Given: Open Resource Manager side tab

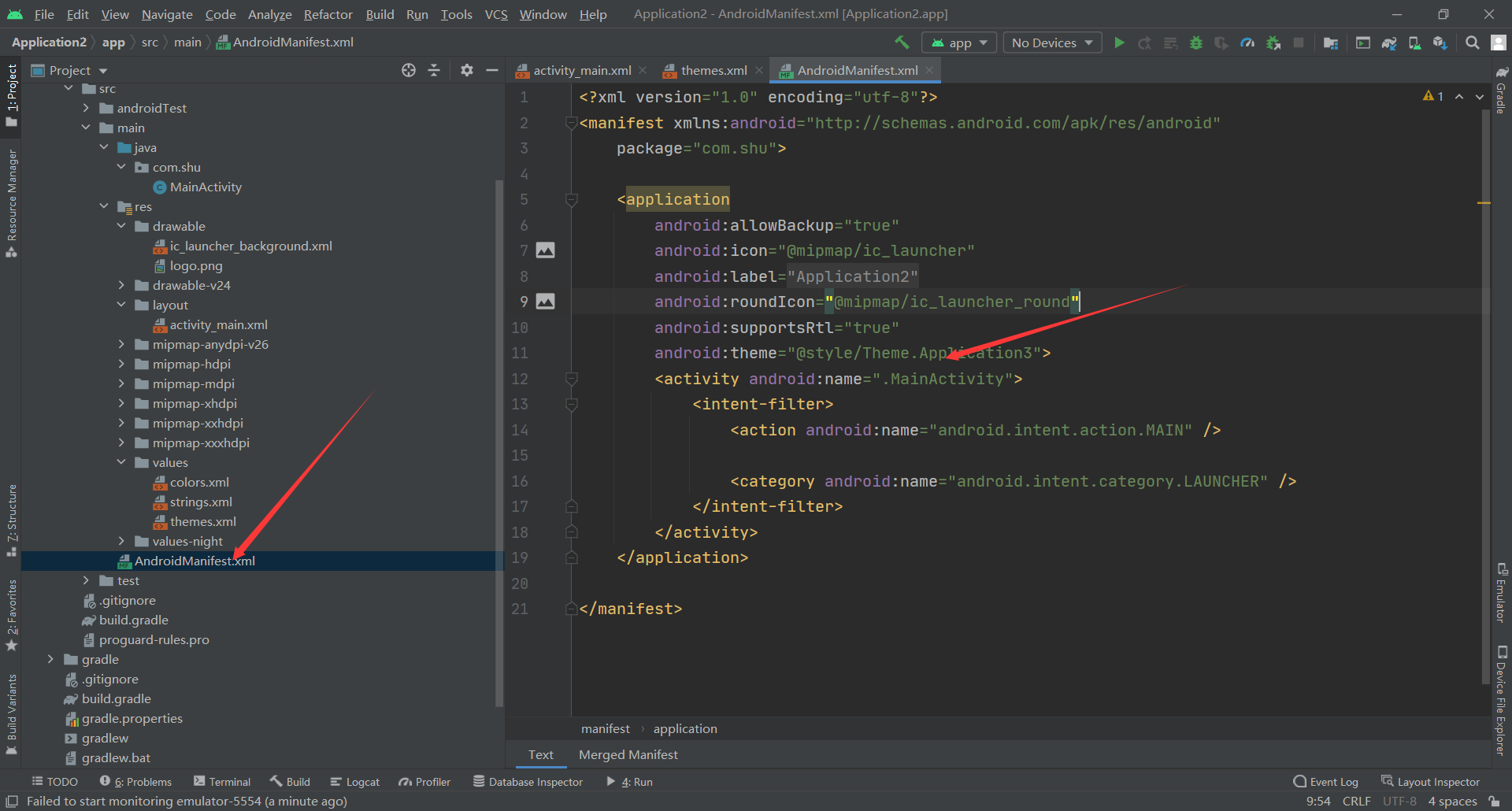Looking at the screenshot, I should (11, 203).
